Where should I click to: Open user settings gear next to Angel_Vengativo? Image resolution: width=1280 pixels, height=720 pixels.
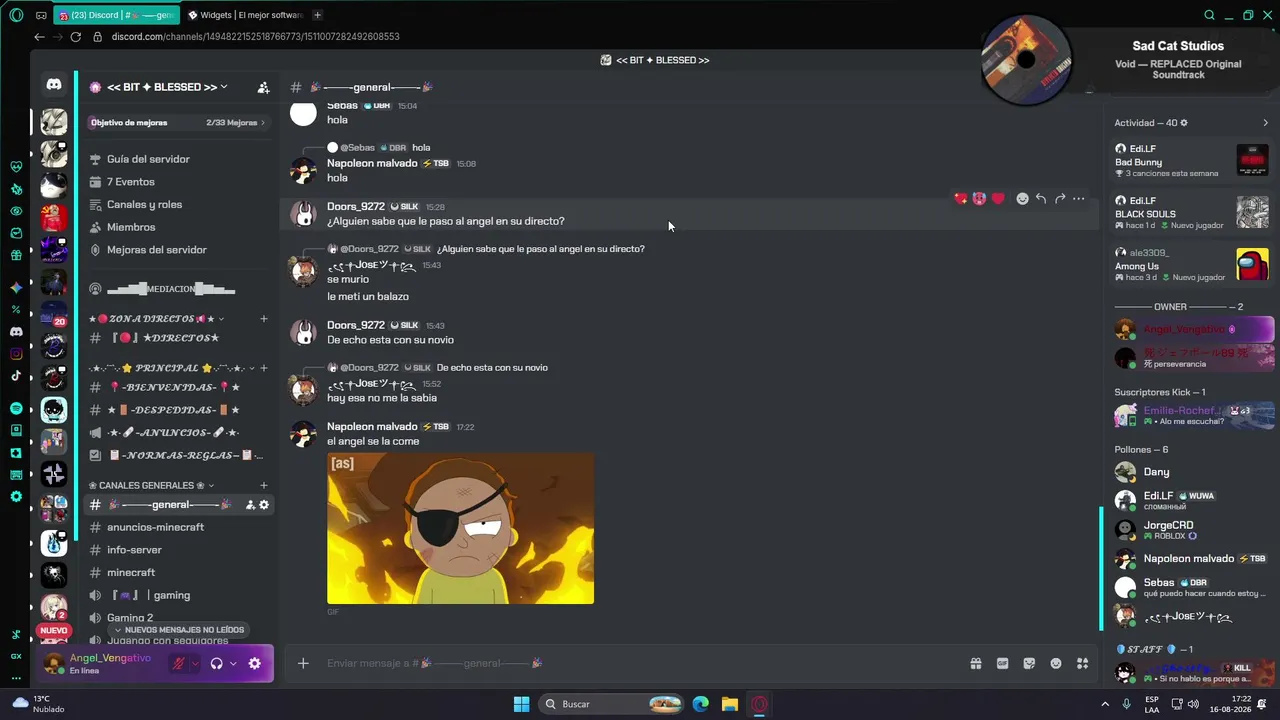[255, 663]
